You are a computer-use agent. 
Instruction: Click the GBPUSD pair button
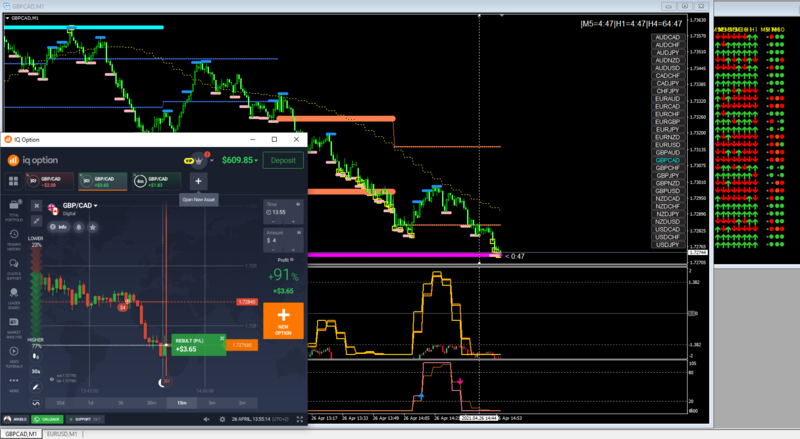click(x=667, y=191)
